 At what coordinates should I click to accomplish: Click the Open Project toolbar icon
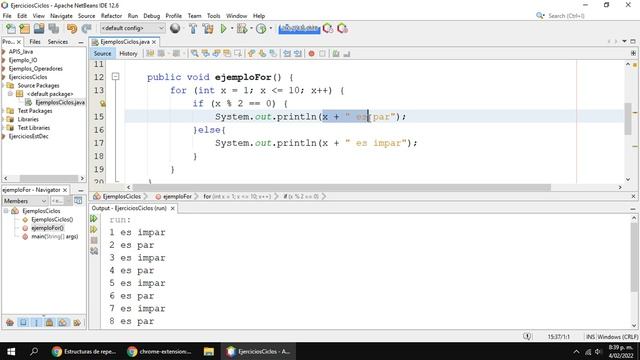39,29
